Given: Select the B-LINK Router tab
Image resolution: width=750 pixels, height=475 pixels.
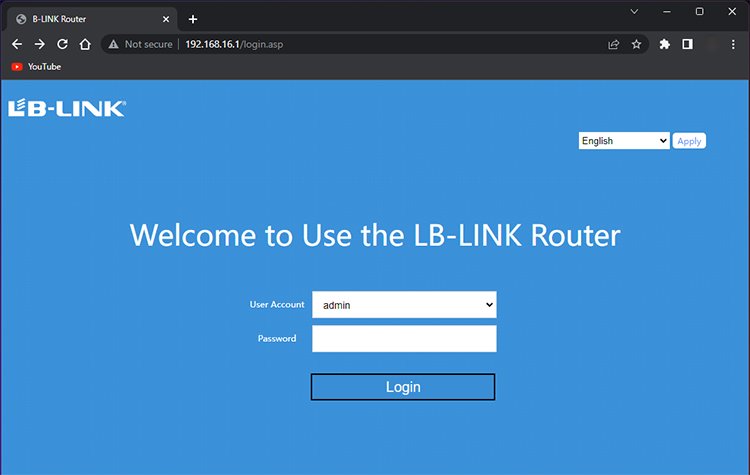Looking at the screenshot, I should [93, 19].
